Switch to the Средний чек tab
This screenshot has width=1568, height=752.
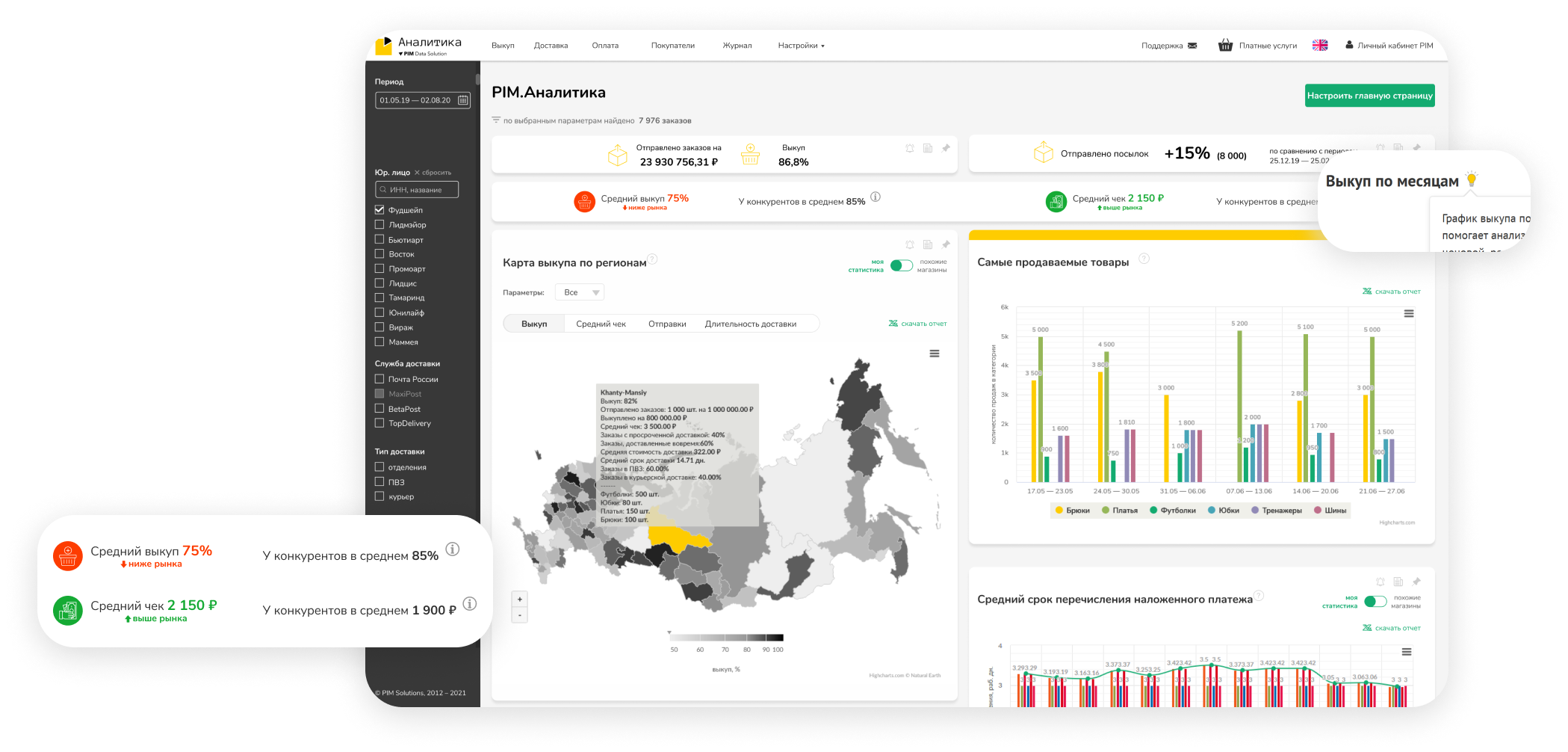(x=601, y=324)
